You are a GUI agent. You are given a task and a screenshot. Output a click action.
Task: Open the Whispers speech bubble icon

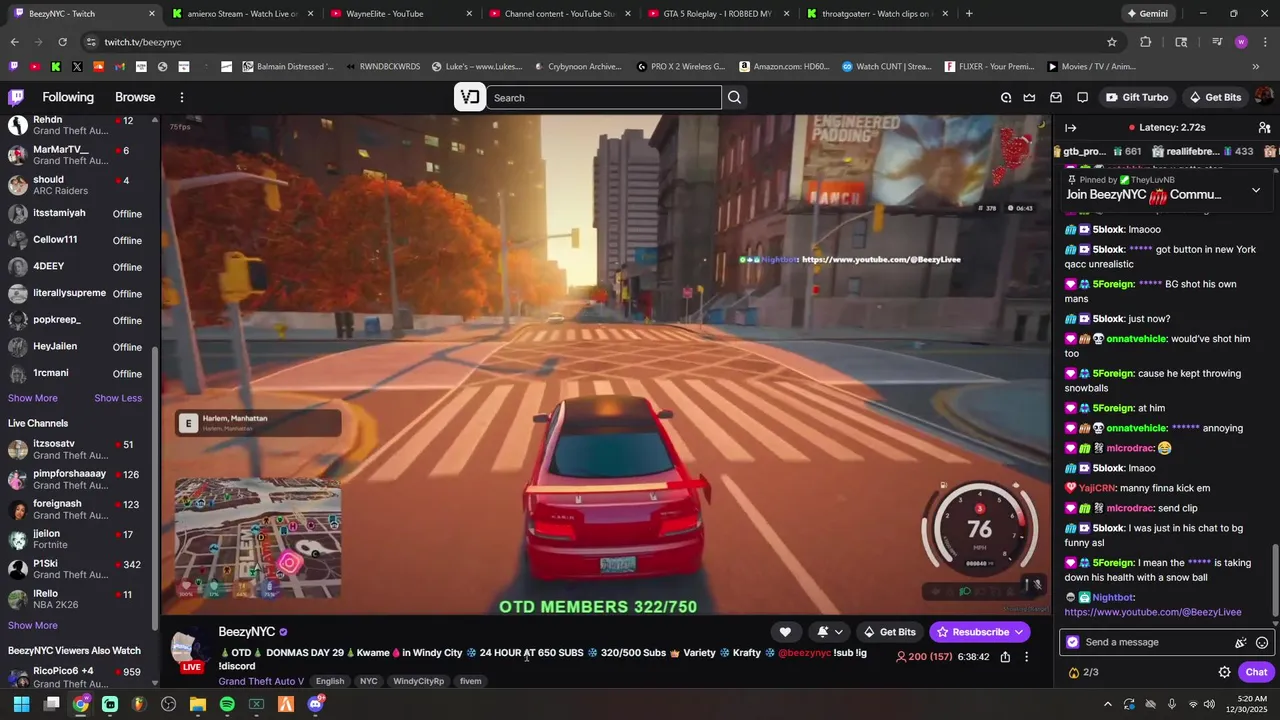point(1083,97)
